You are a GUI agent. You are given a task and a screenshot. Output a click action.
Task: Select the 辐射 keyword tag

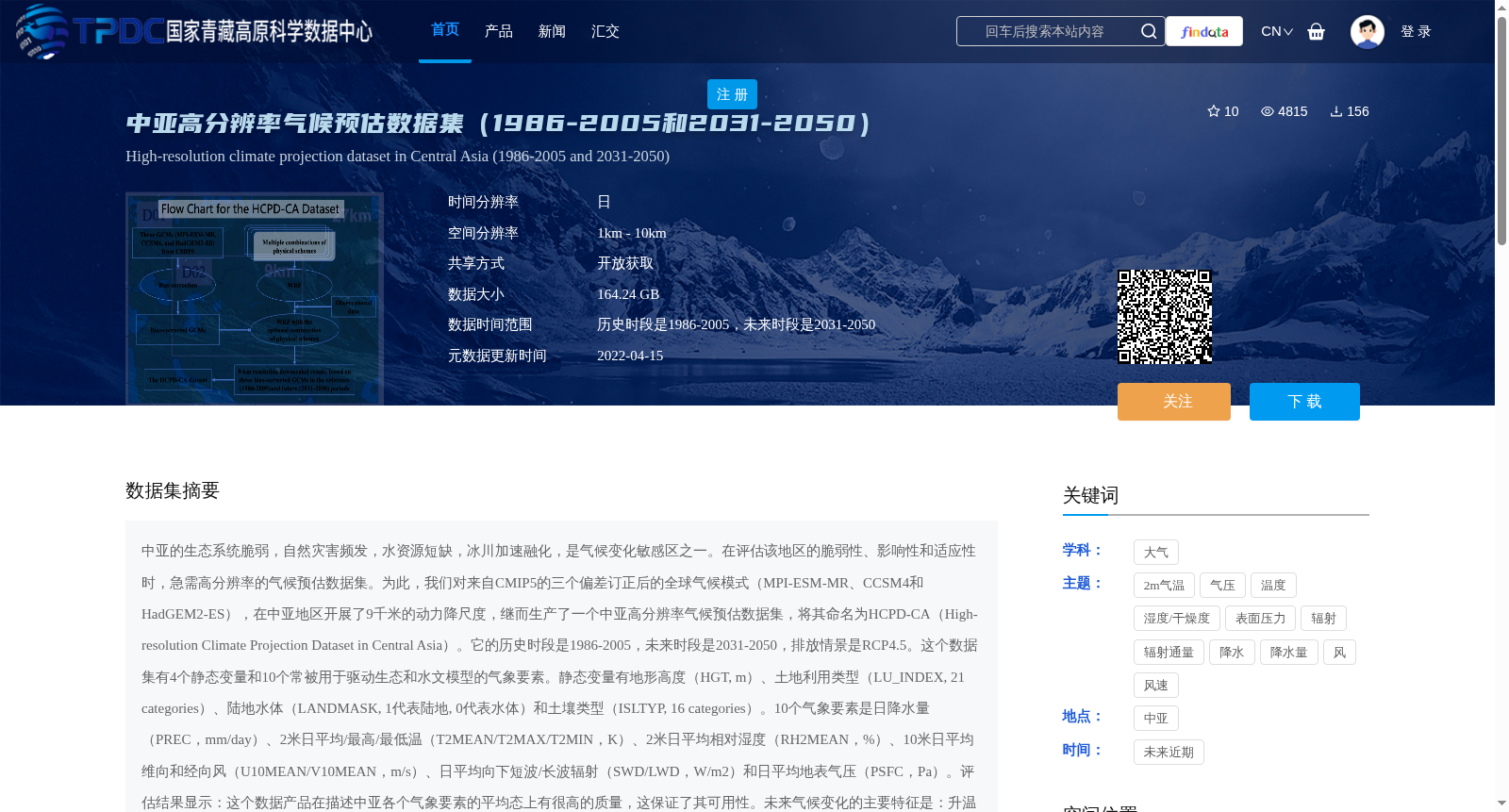coord(1323,619)
